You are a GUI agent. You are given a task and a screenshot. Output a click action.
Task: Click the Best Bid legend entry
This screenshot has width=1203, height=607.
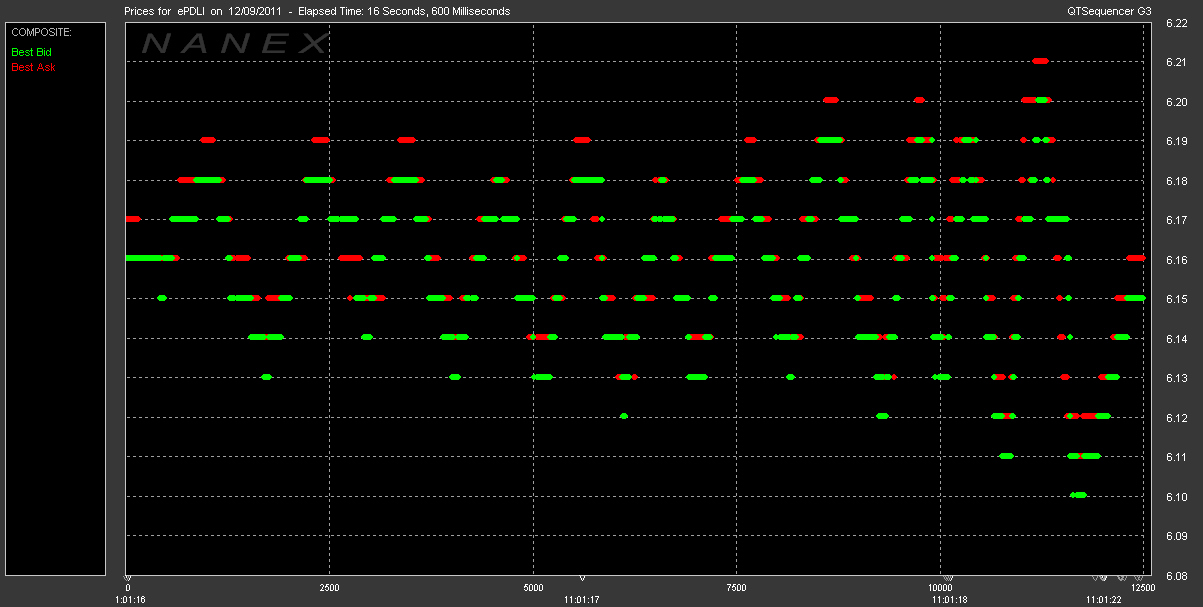pyautogui.click(x=31, y=51)
